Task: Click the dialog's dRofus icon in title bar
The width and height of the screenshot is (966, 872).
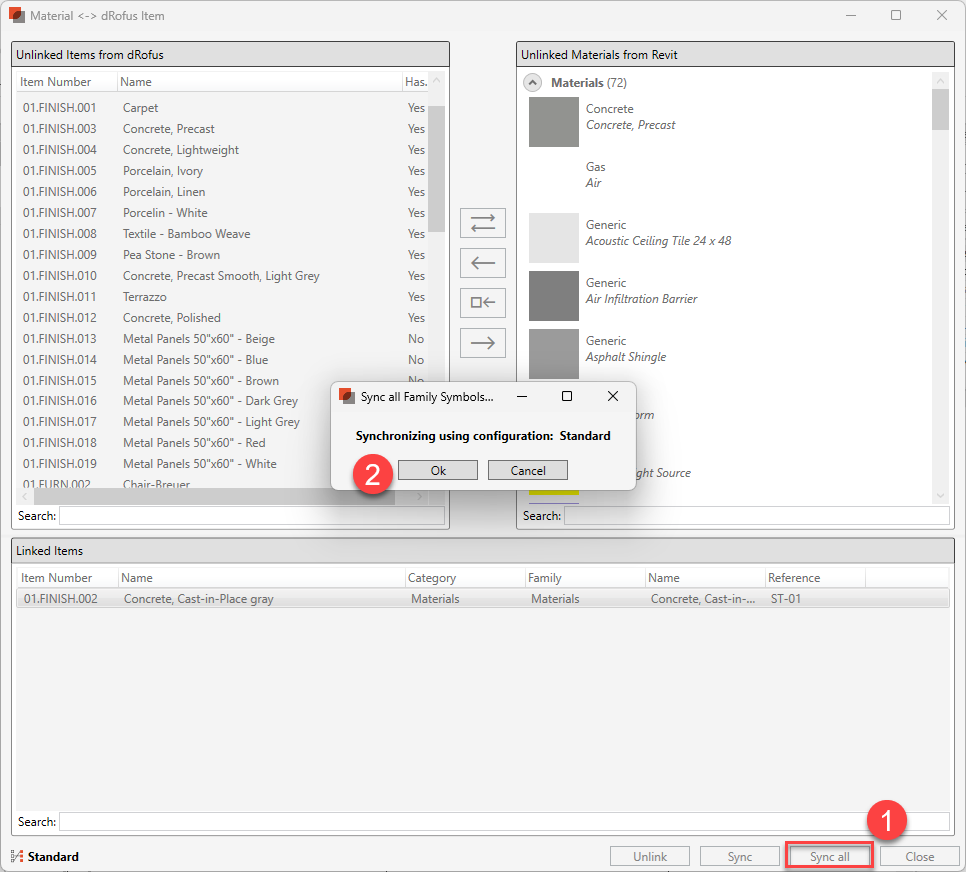Action: (x=347, y=396)
